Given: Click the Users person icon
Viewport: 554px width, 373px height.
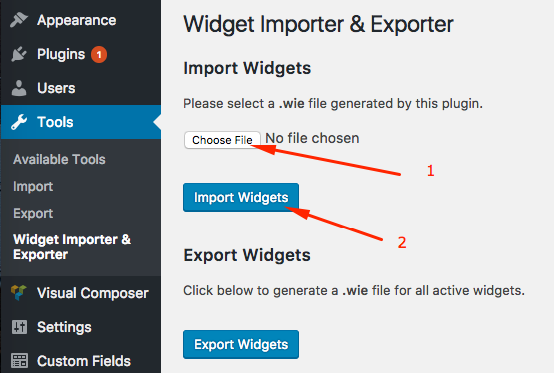Looking at the screenshot, I should (x=19, y=88).
